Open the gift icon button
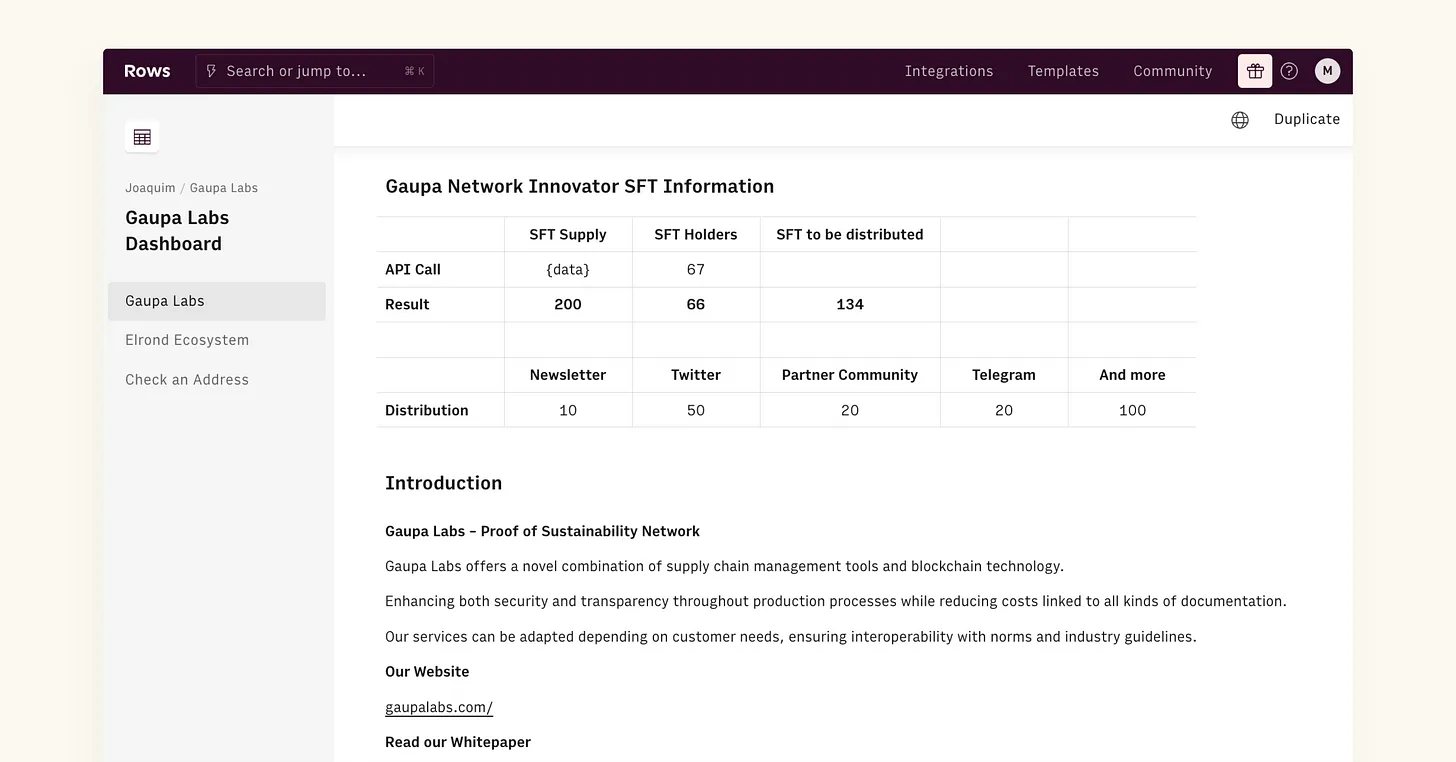Image resolution: width=1456 pixels, height=762 pixels. [x=1255, y=71]
